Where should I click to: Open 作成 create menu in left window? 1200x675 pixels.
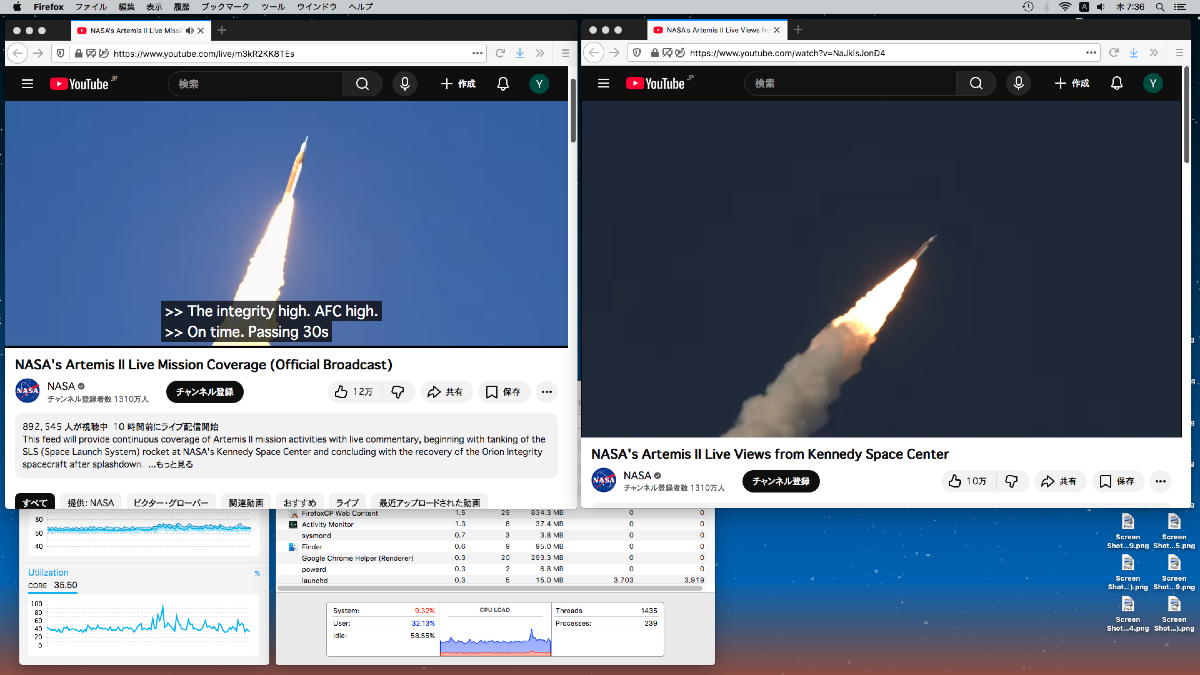tap(458, 84)
